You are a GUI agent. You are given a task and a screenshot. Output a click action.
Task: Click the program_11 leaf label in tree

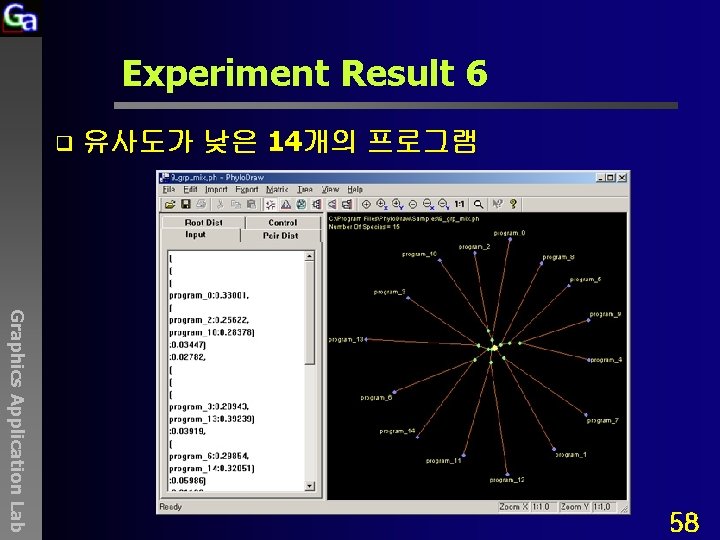click(443, 461)
